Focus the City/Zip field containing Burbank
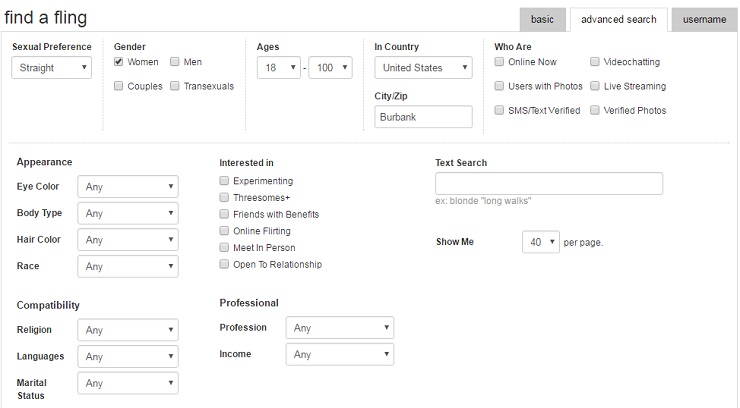740x408 pixels. tap(423, 117)
